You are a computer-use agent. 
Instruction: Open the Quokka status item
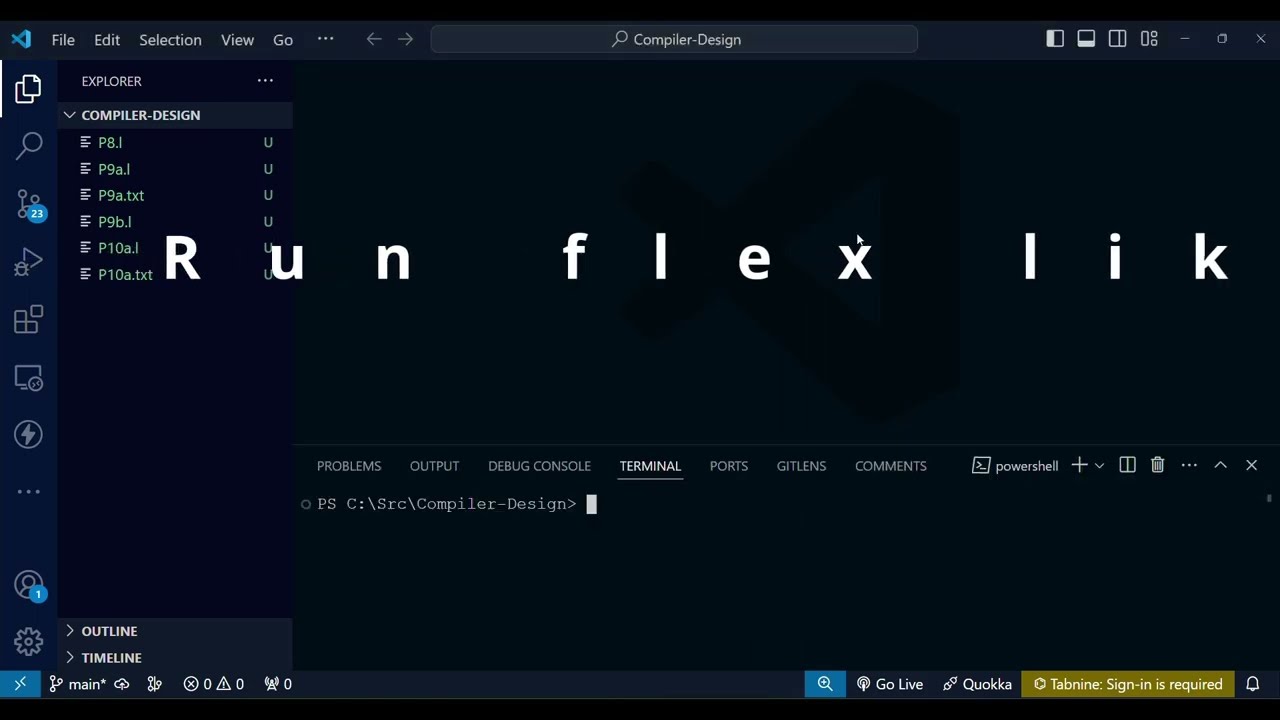(x=977, y=684)
